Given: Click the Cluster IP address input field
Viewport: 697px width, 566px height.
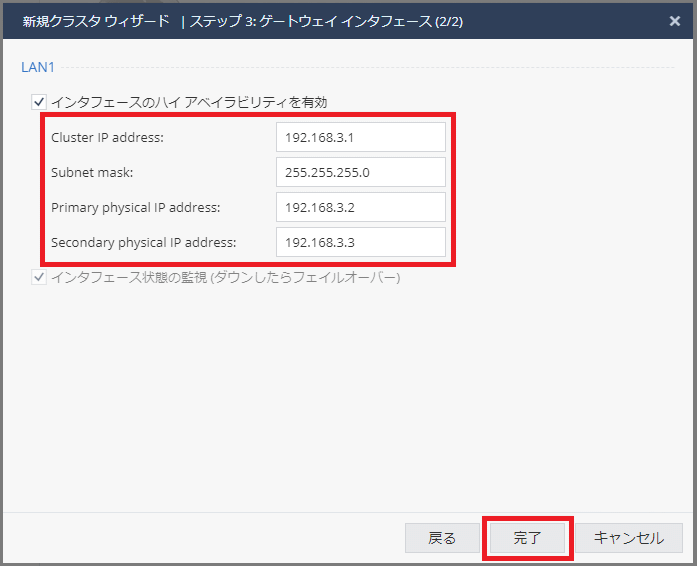Looking at the screenshot, I should point(360,137).
